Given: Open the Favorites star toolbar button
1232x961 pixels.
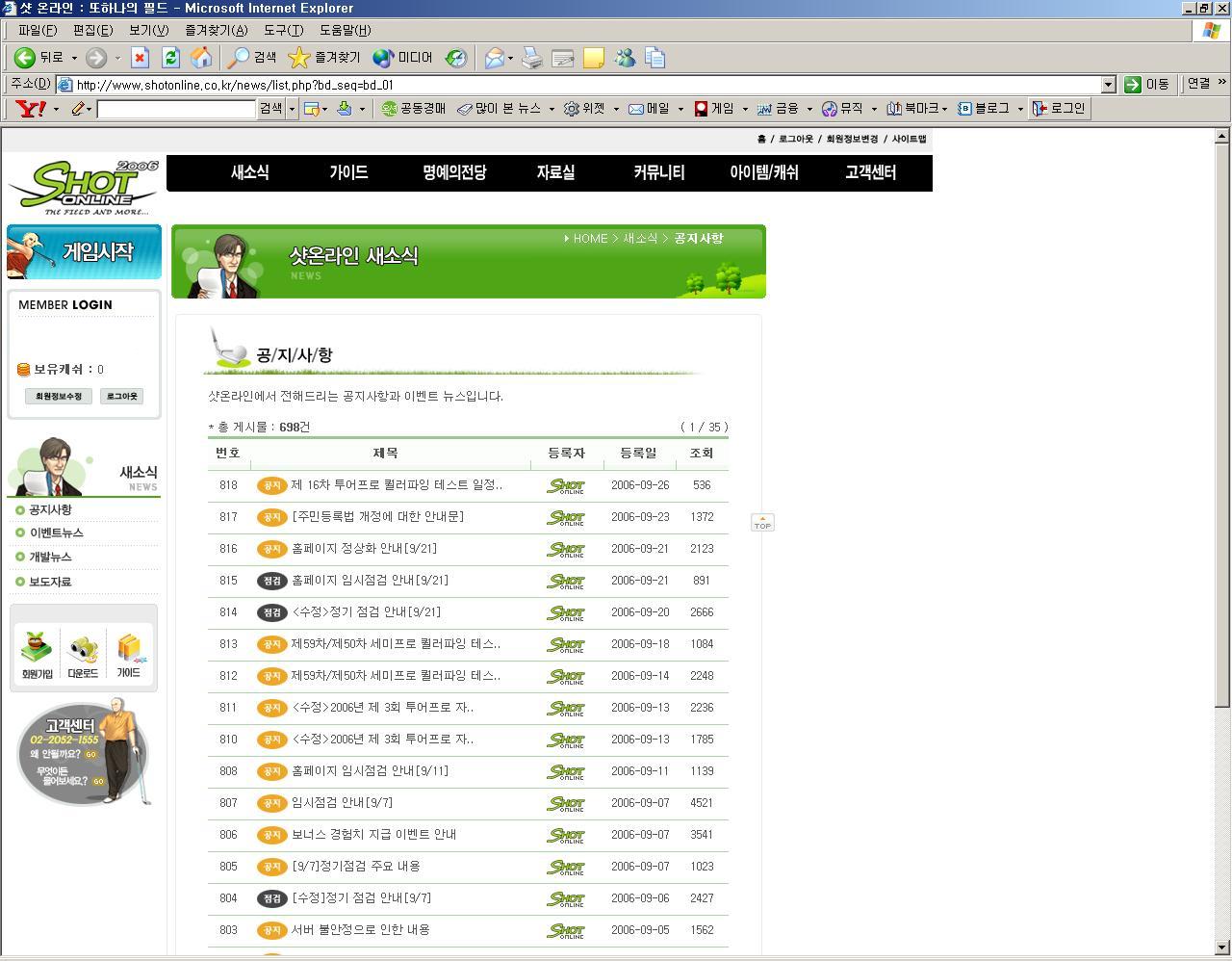Looking at the screenshot, I should click(324, 58).
